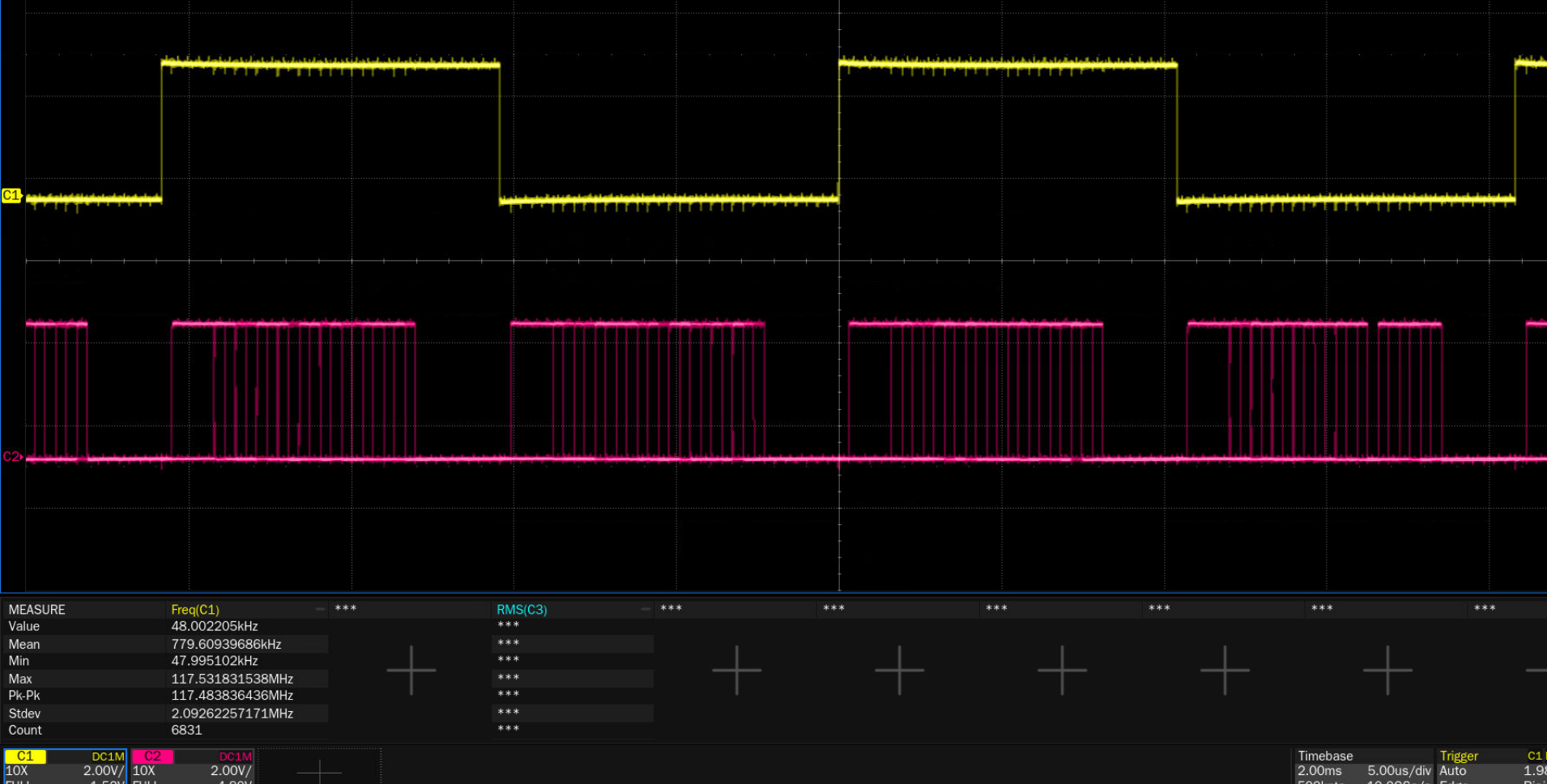Click the Auto trigger mode text
Image resolution: width=1547 pixels, height=784 pixels.
[x=1453, y=771]
